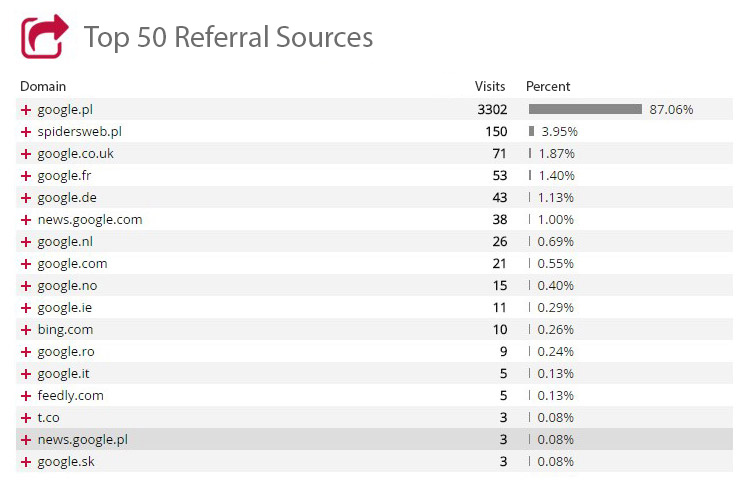Click the red referral share arrow icon
Viewport: 750px width, 480px height.
(x=44, y=36)
